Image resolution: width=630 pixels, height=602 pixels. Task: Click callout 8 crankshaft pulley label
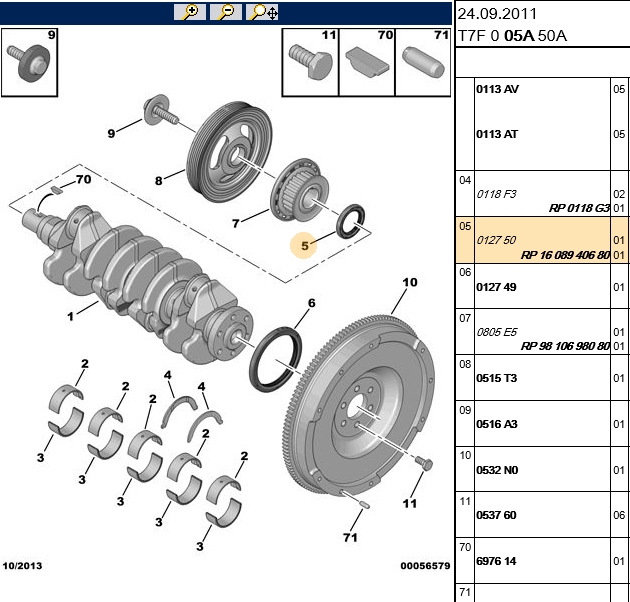159,181
